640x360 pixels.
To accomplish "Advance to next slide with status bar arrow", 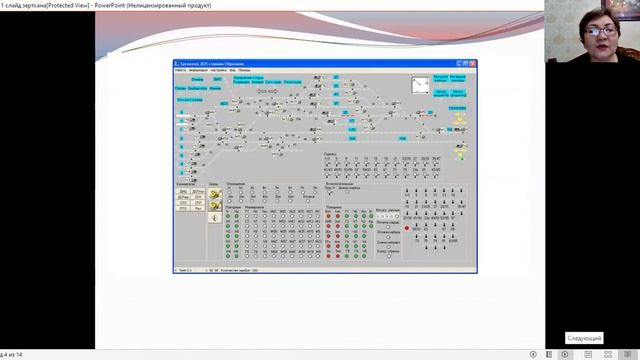I will point(565,354).
